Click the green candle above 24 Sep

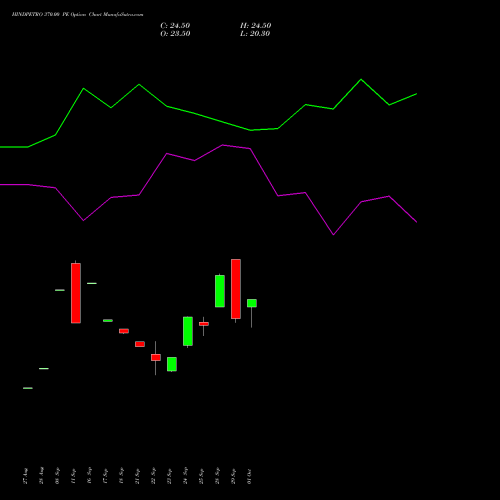188,331
